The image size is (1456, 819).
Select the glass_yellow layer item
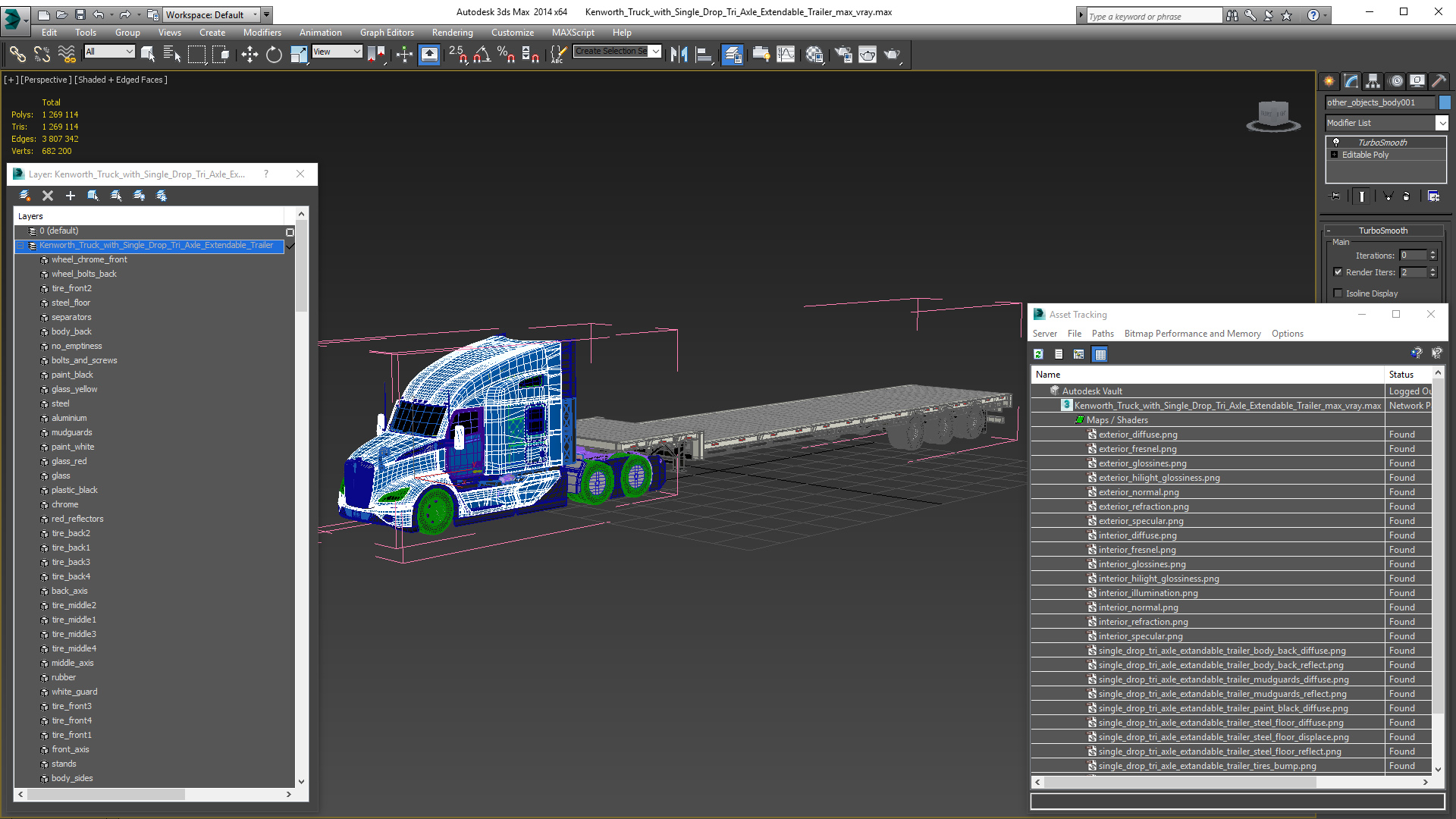pyautogui.click(x=74, y=389)
